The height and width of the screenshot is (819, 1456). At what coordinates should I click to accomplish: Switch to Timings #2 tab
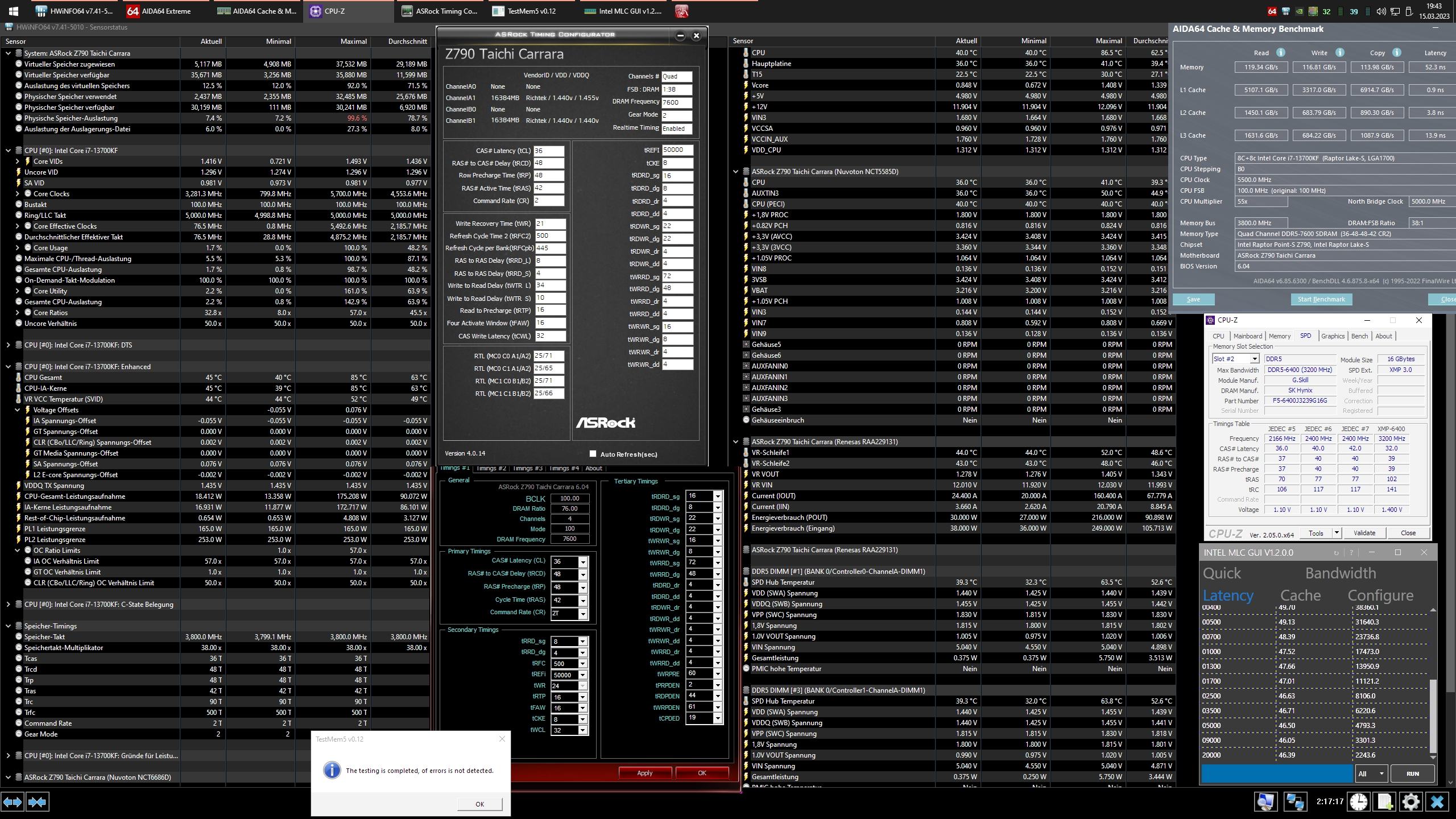point(491,468)
